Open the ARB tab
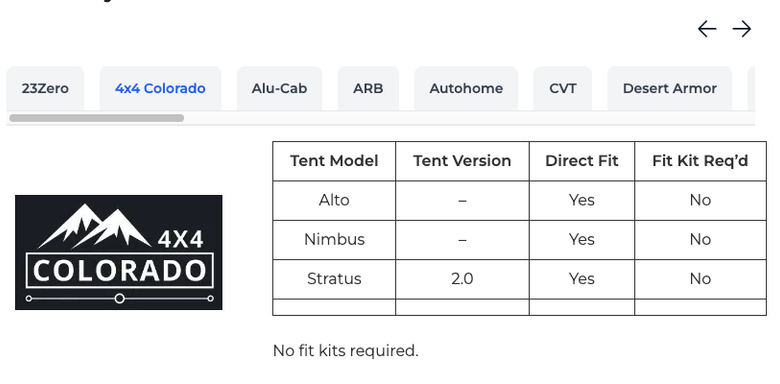780x384 pixels. 368,89
